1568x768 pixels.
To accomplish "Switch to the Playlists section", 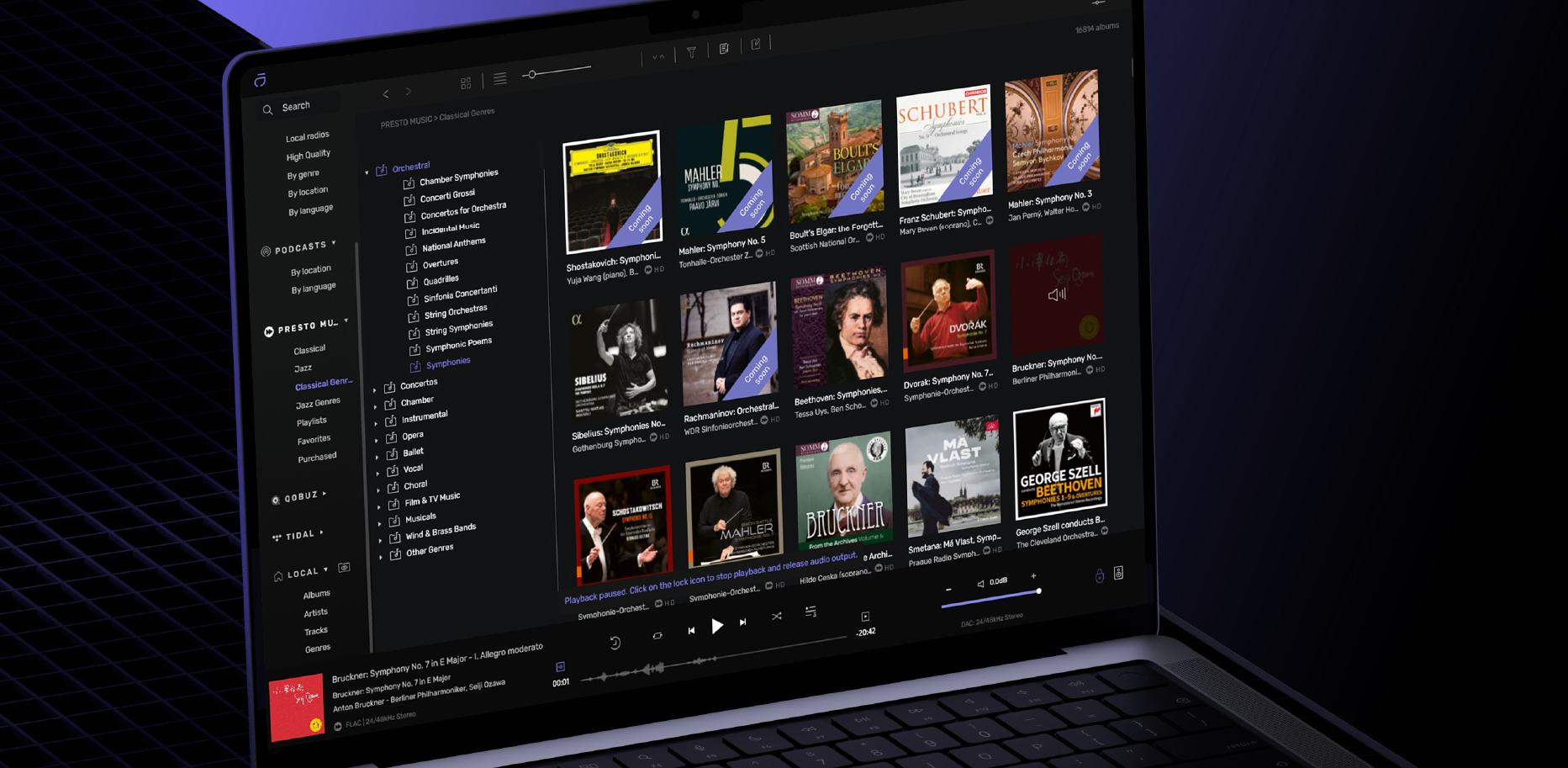I will [311, 420].
